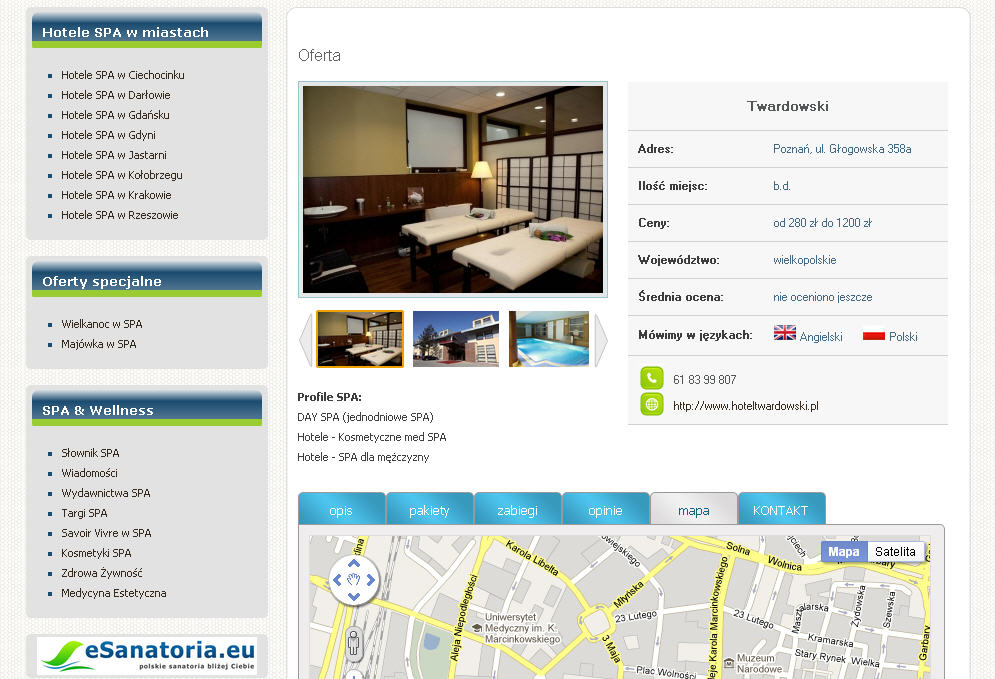The image size is (995, 679).
Task: Show previous gallery thumbnails with left arrow
Action: (306, 340)
